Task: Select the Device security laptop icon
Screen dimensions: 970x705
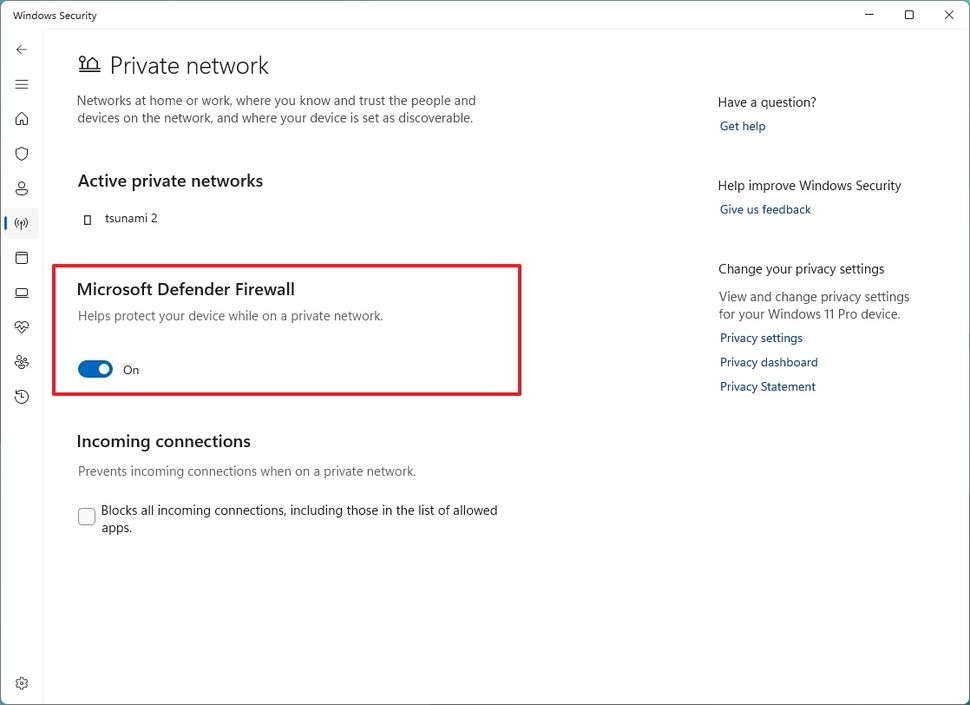Action: tap(21, 292)
